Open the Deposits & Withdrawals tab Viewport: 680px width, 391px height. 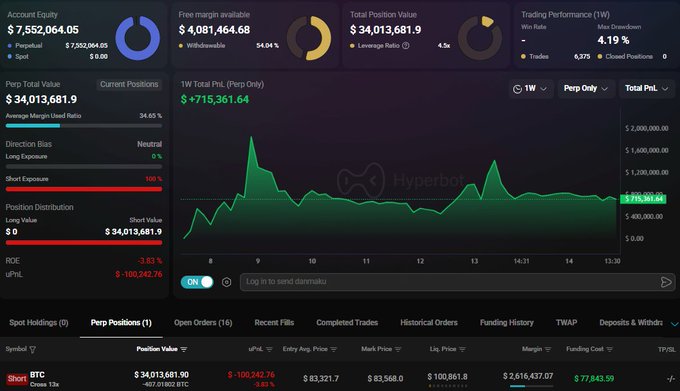tap(631, 323)
